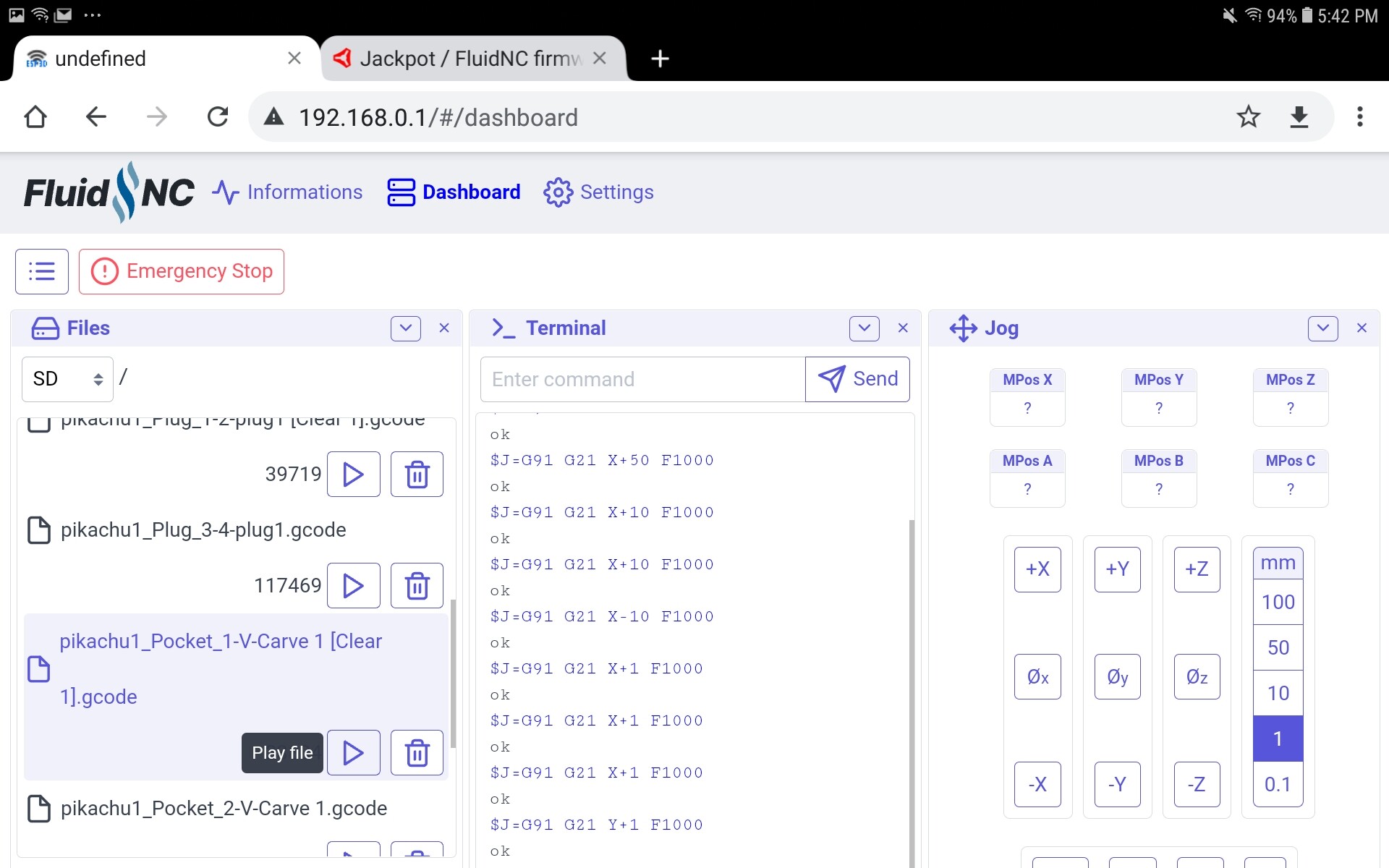Play the 39719-byte plug1 Clear gcode file
The width and height of the screenshot is (1389, 868).
353,475
